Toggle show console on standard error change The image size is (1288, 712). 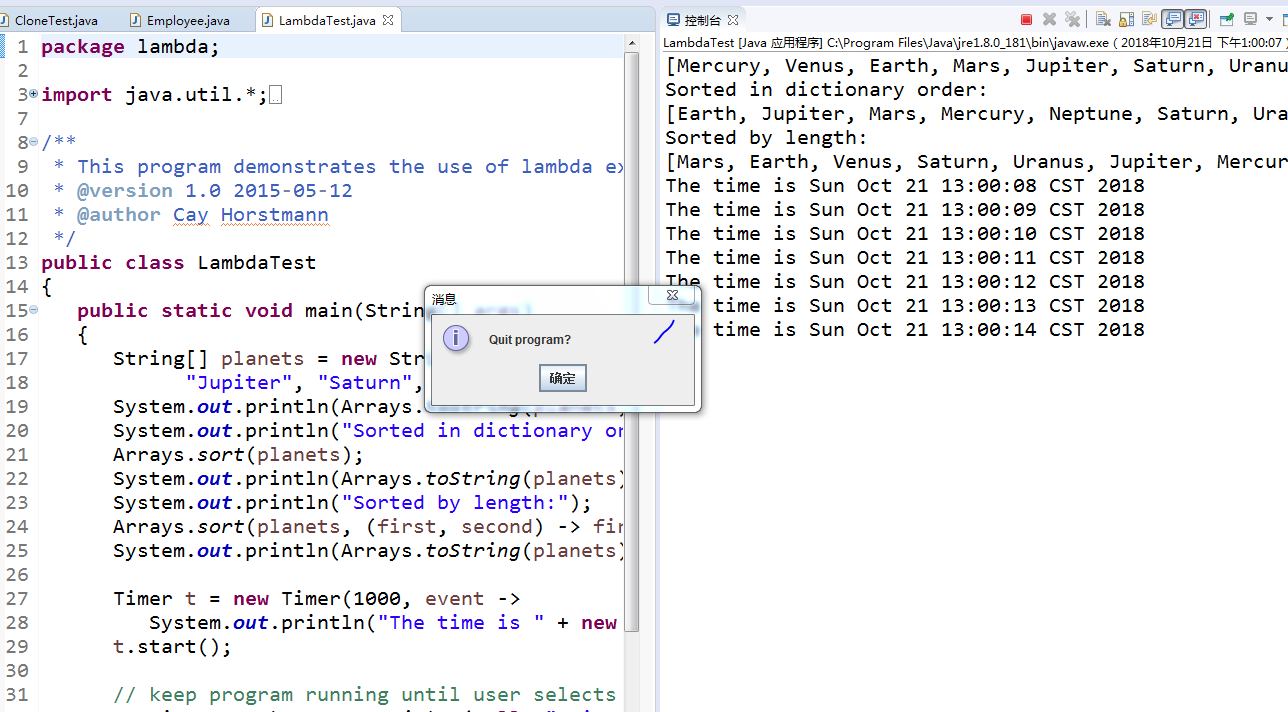click(1195, 19)
